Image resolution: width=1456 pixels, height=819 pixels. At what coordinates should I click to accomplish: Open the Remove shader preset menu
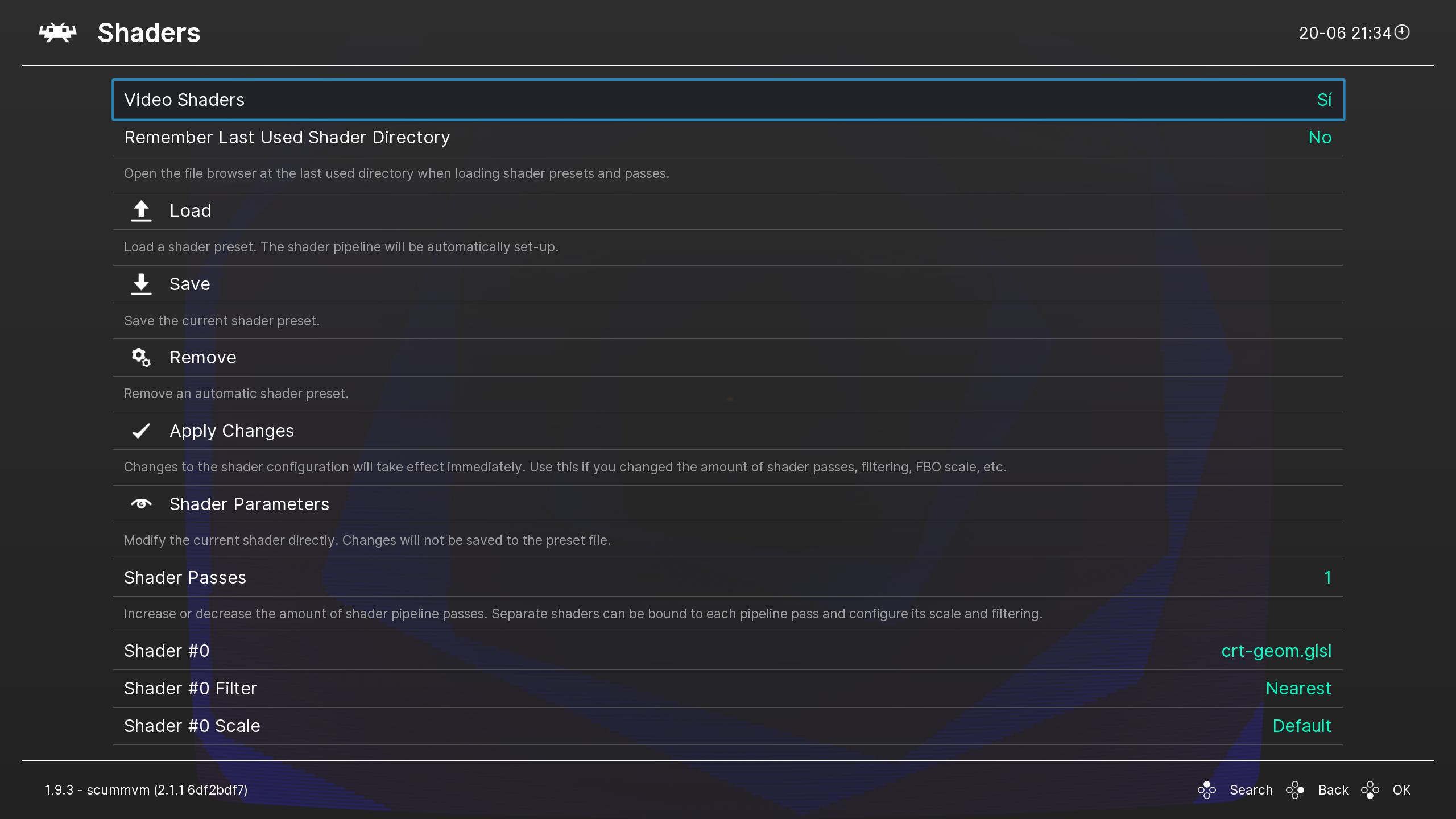point(203,357)
